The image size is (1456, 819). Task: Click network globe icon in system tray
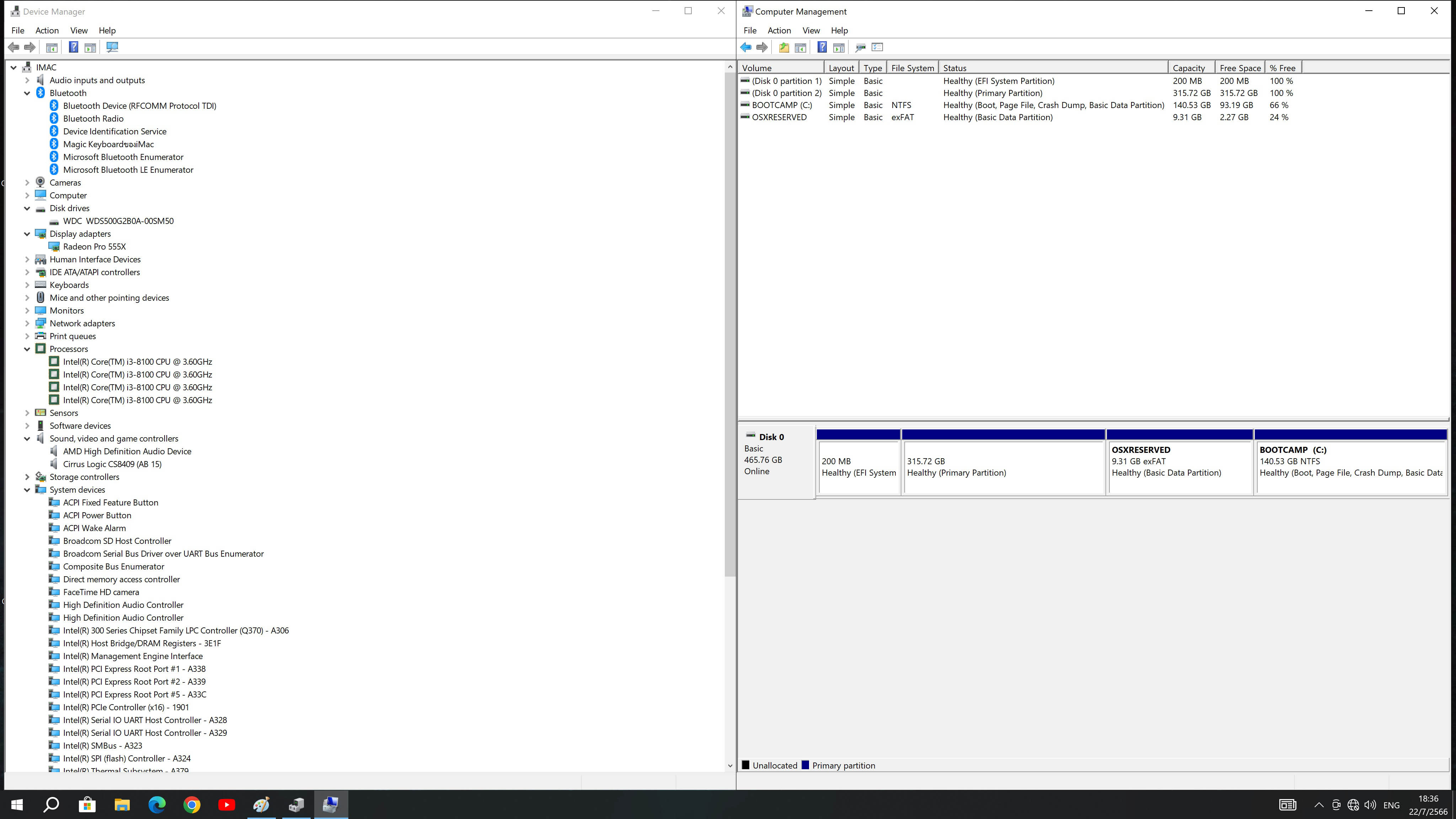[x=1353, y=805]
